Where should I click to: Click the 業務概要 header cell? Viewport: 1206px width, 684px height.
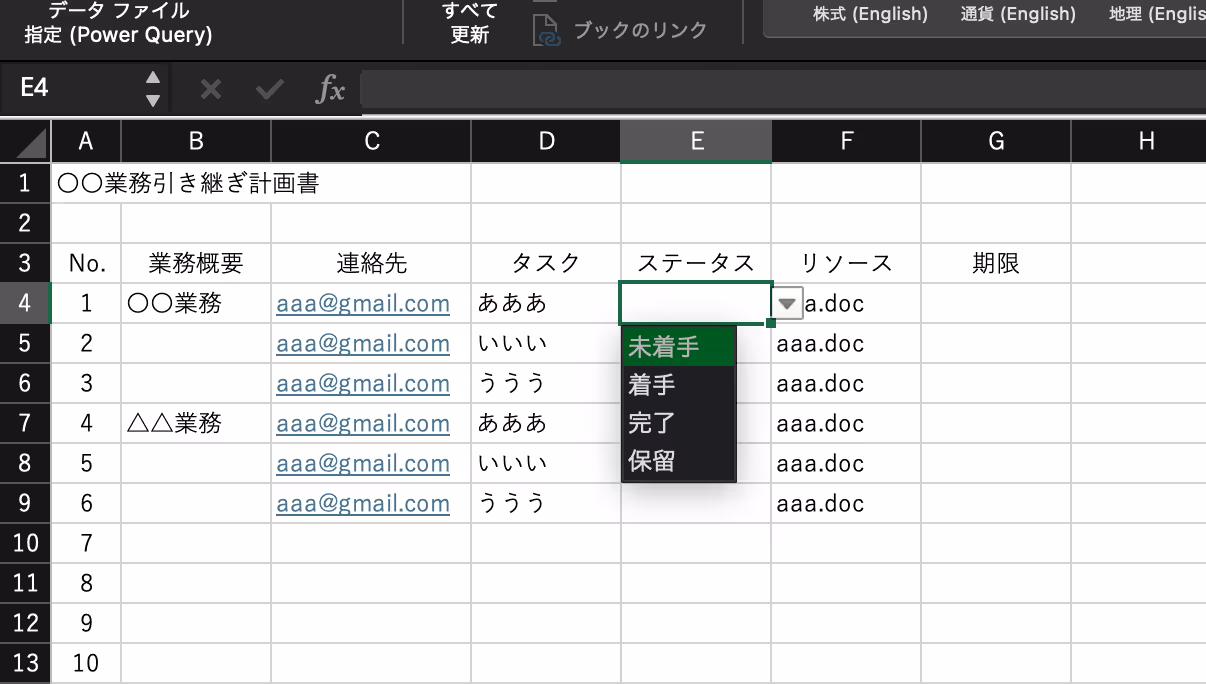pos(196,263)
